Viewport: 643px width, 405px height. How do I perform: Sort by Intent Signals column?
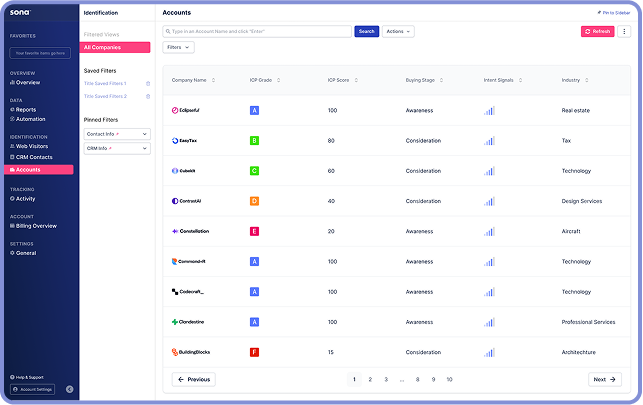pos(503,80)
